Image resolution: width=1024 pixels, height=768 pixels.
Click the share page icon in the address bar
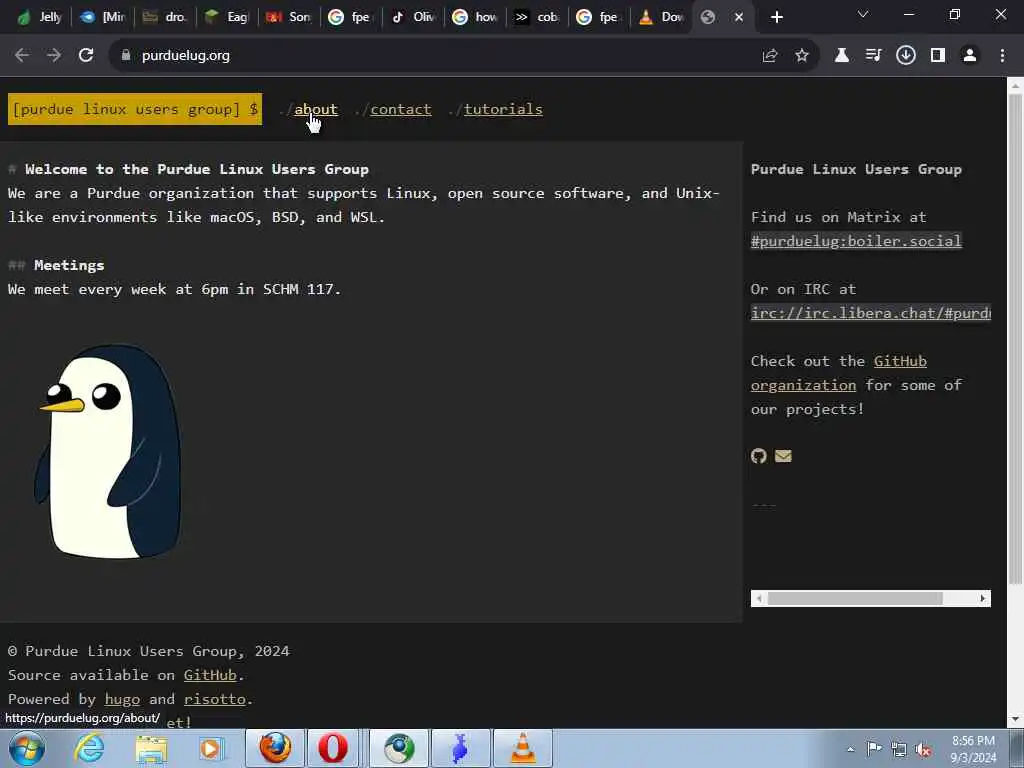click(770, 56)
